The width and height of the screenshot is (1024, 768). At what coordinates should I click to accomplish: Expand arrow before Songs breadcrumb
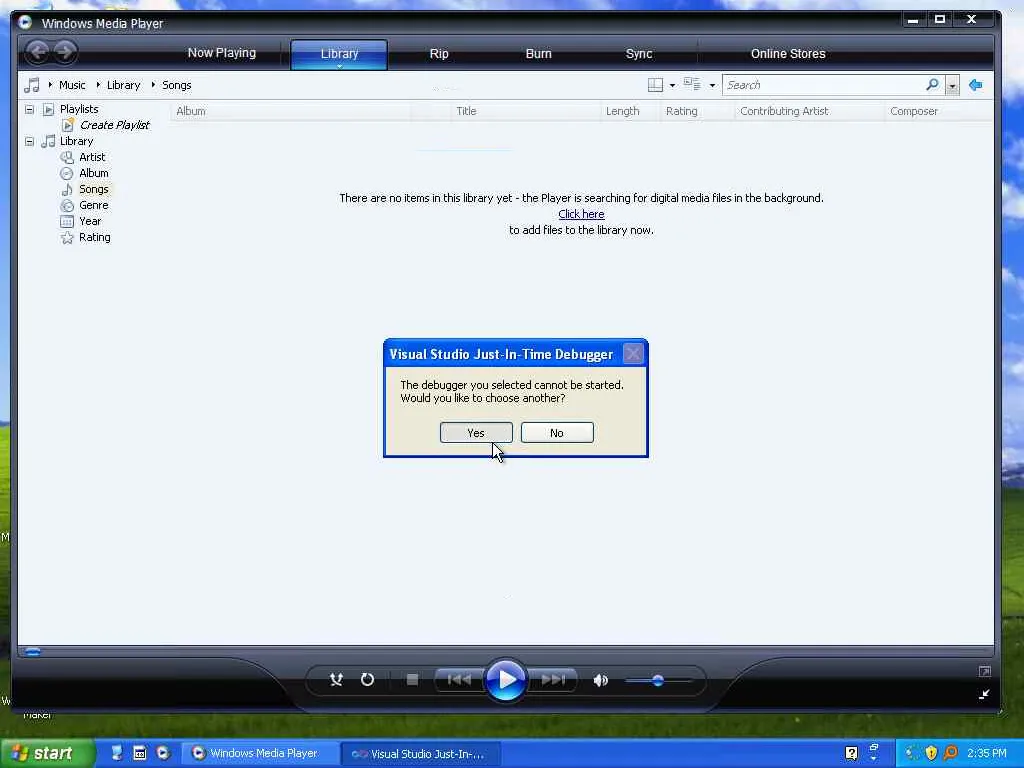(x=153, y=85)
